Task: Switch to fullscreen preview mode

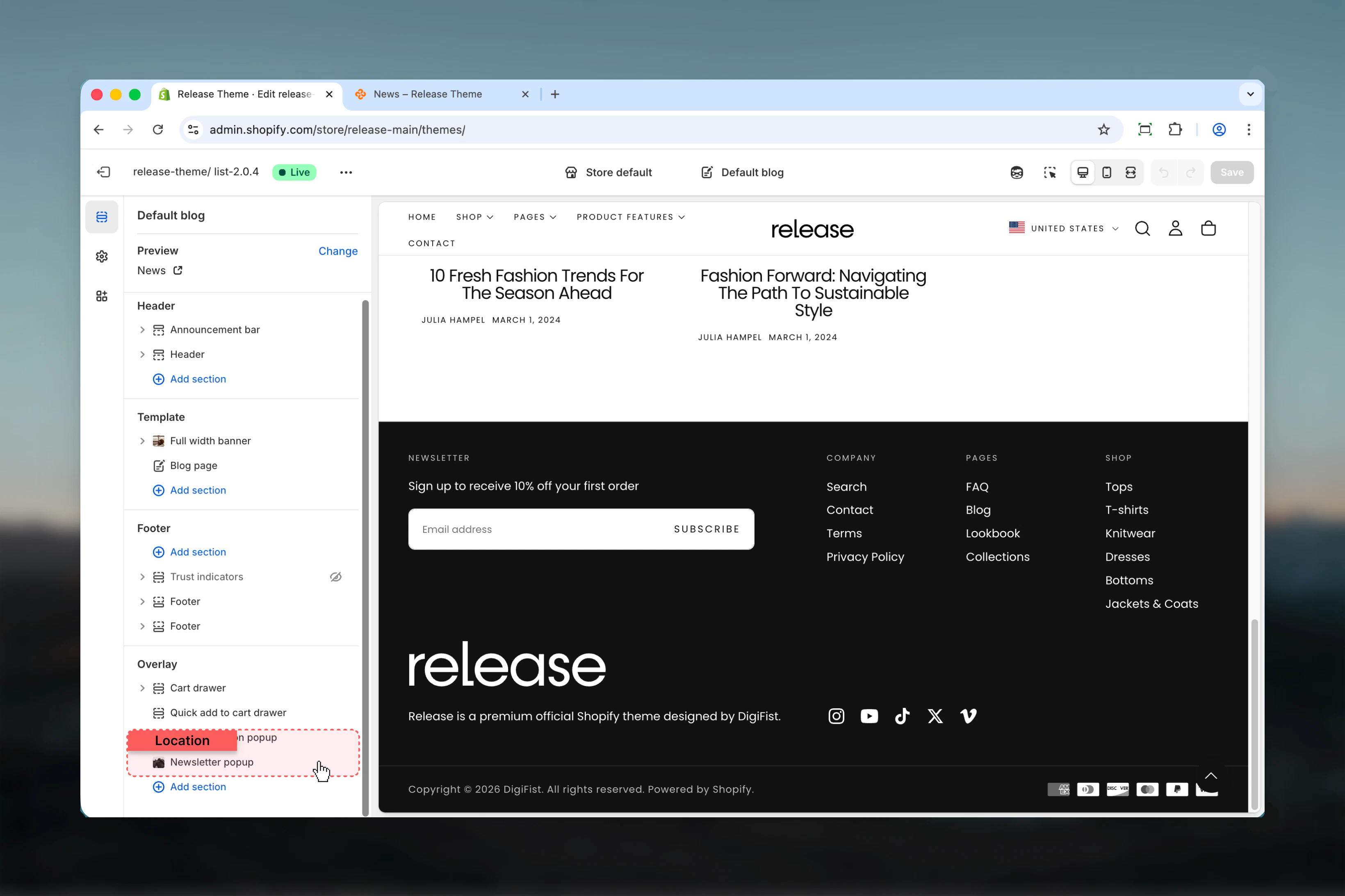Action: click(1130, 172)
